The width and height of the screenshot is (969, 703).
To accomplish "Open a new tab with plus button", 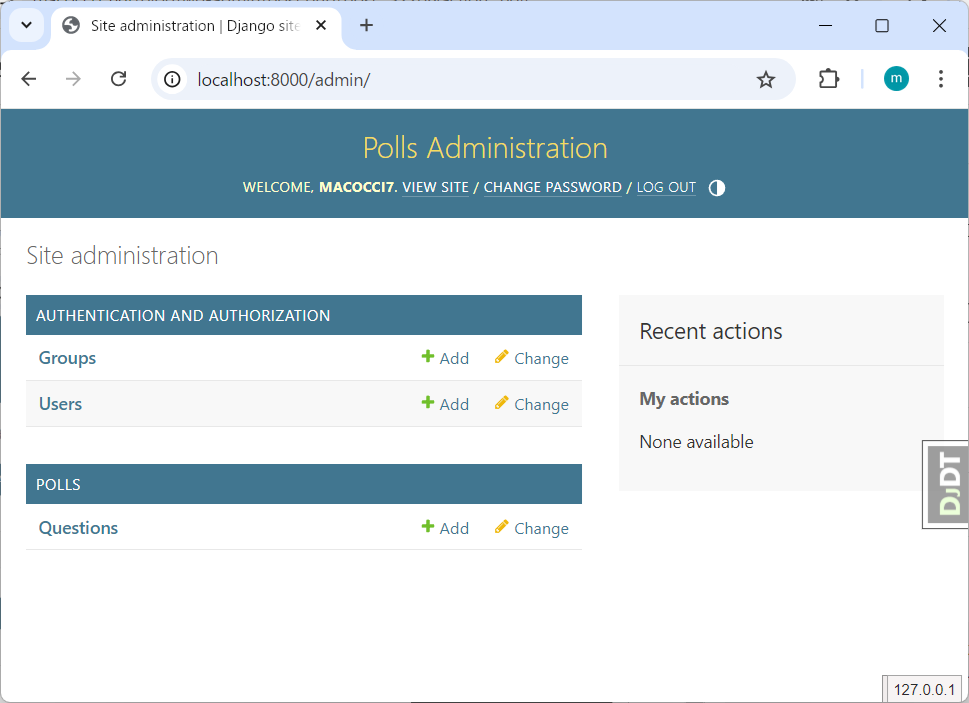I will (366, 26).
